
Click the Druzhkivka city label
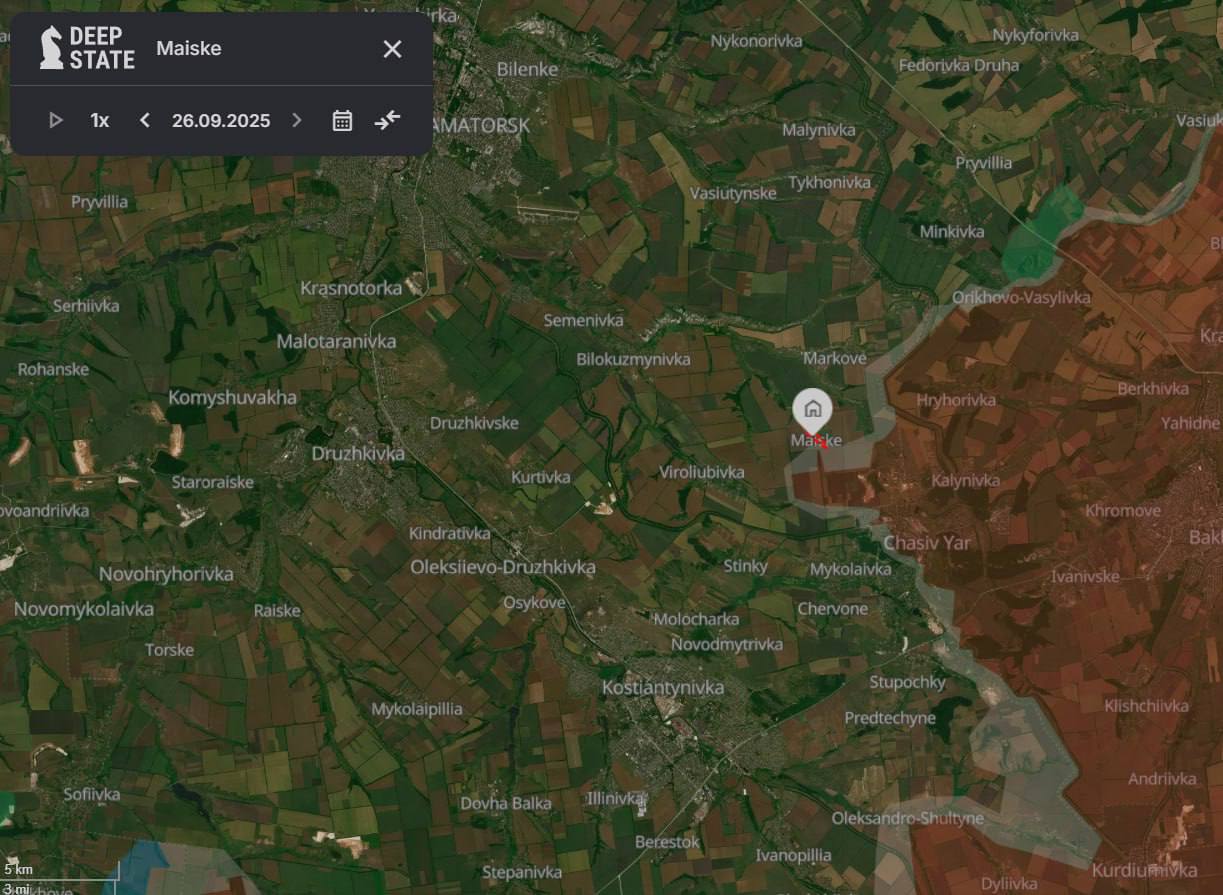[358, 454]
